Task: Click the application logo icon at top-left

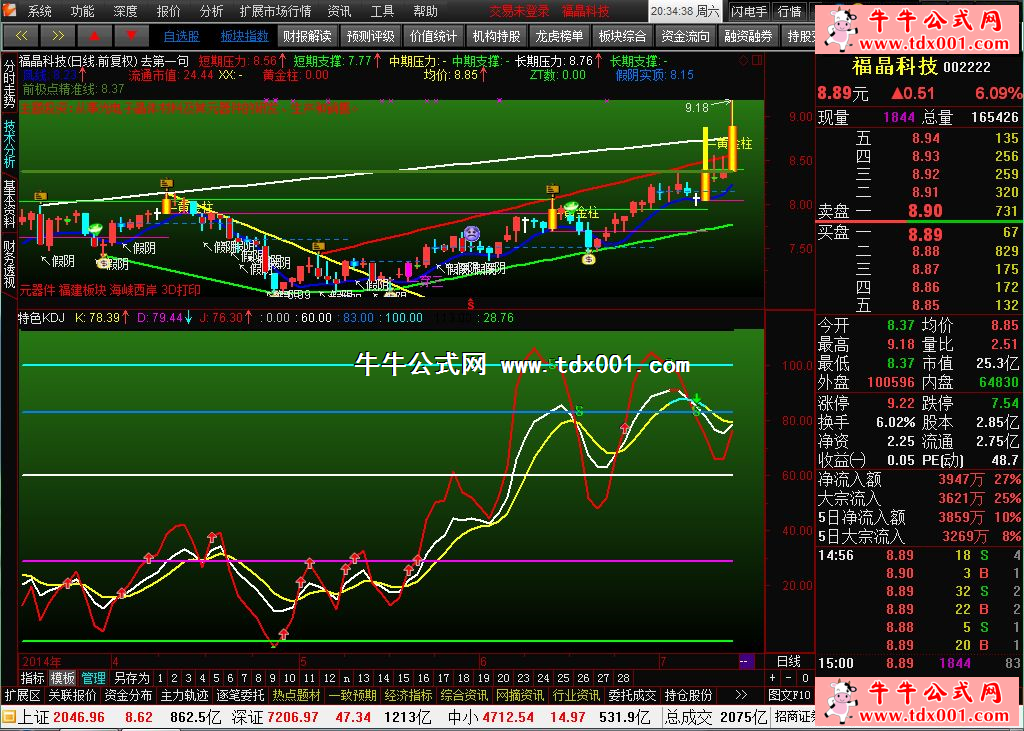Action: point(9,10)
